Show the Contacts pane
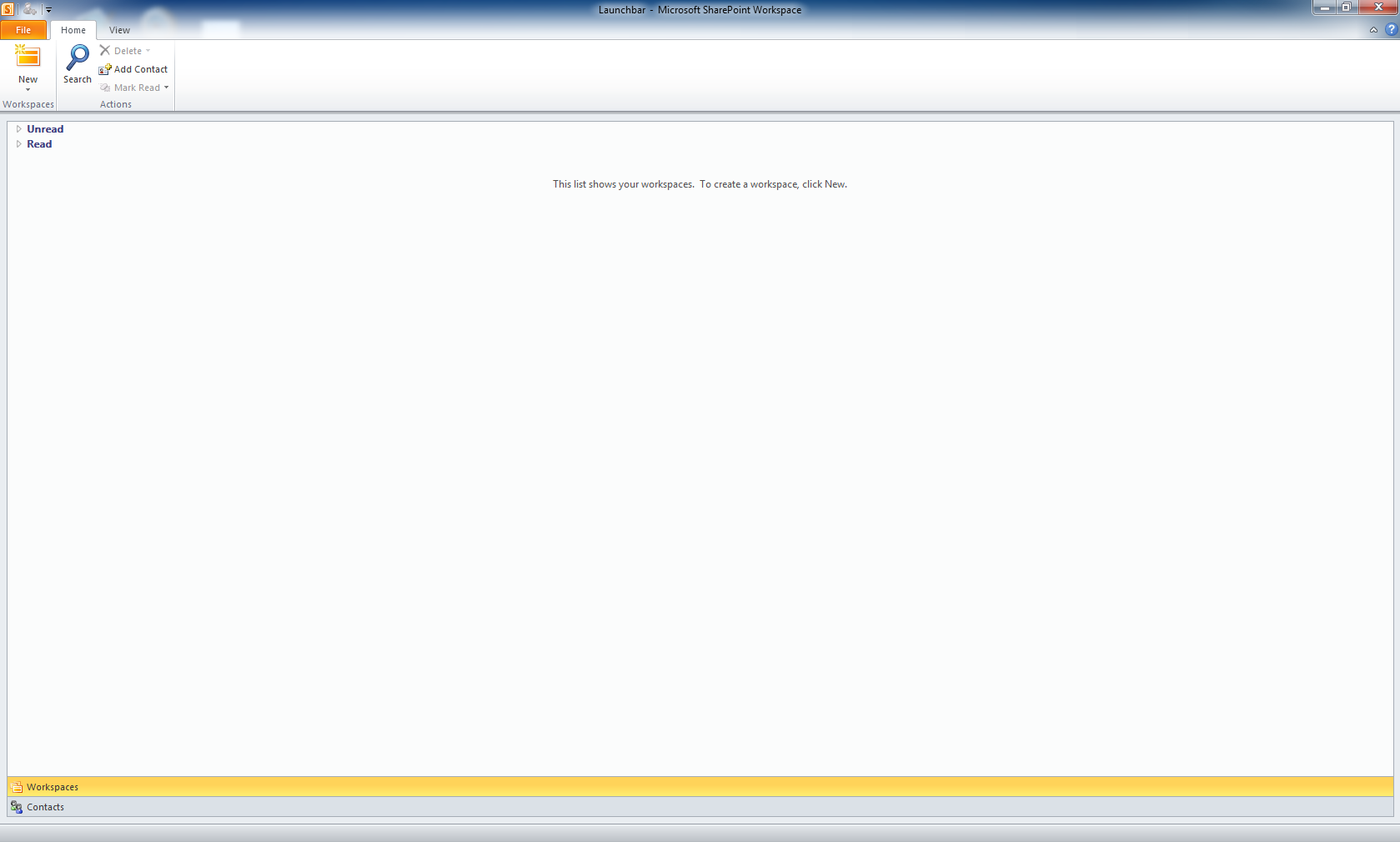 tap(45, 807)
